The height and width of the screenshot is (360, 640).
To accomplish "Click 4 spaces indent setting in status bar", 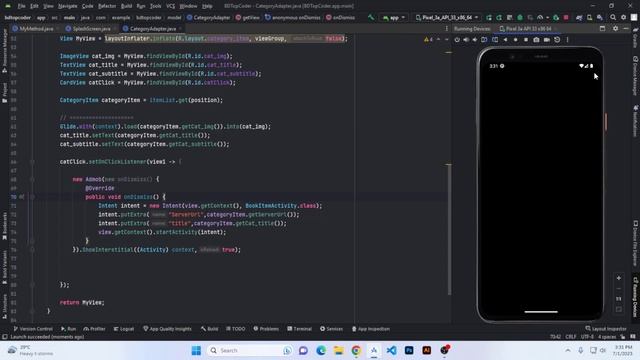I will click(x=607, y=337).
